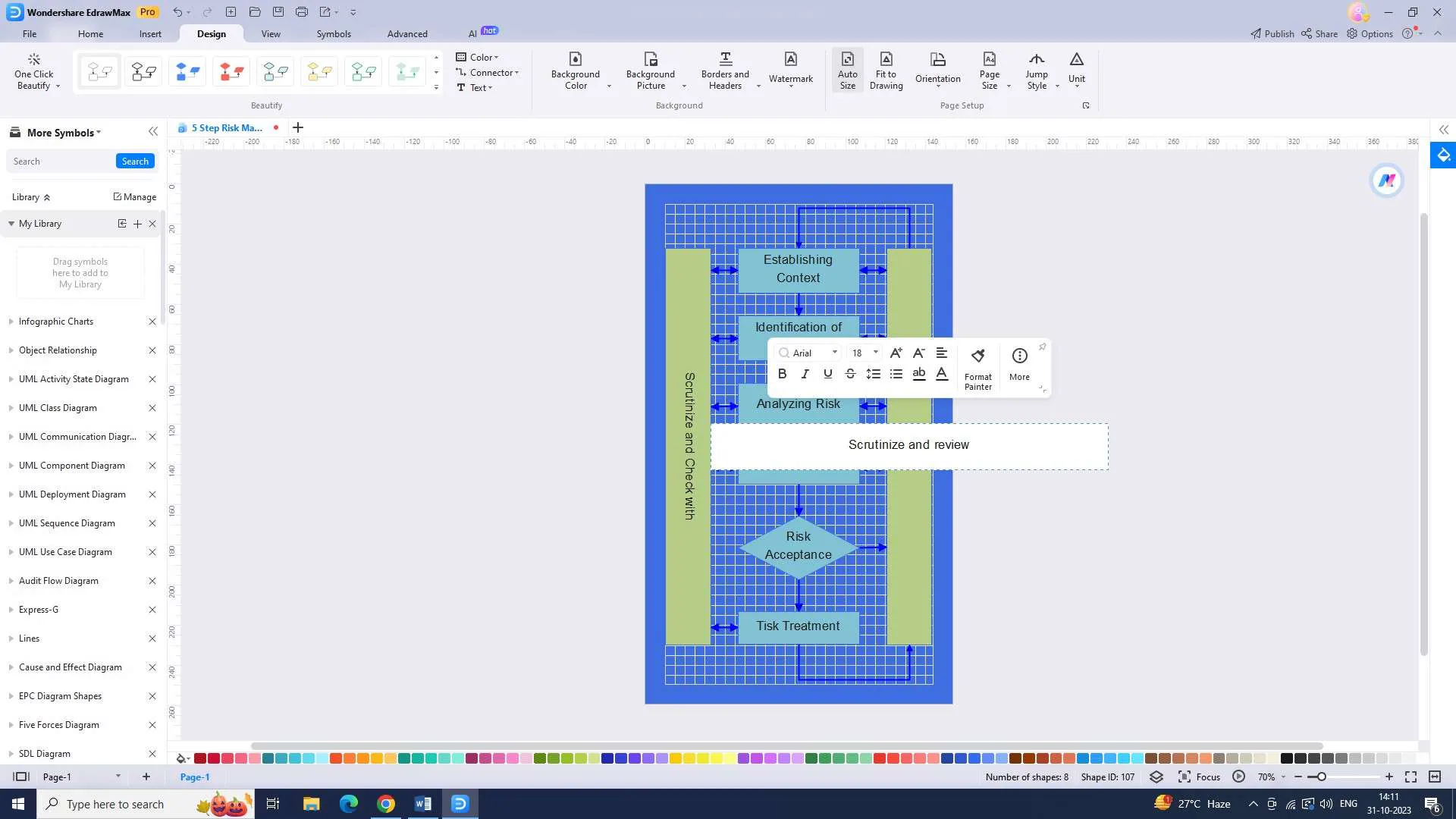Select the One Click Beautify tool
Screen dimensions: 1456x819
(35, 71)
